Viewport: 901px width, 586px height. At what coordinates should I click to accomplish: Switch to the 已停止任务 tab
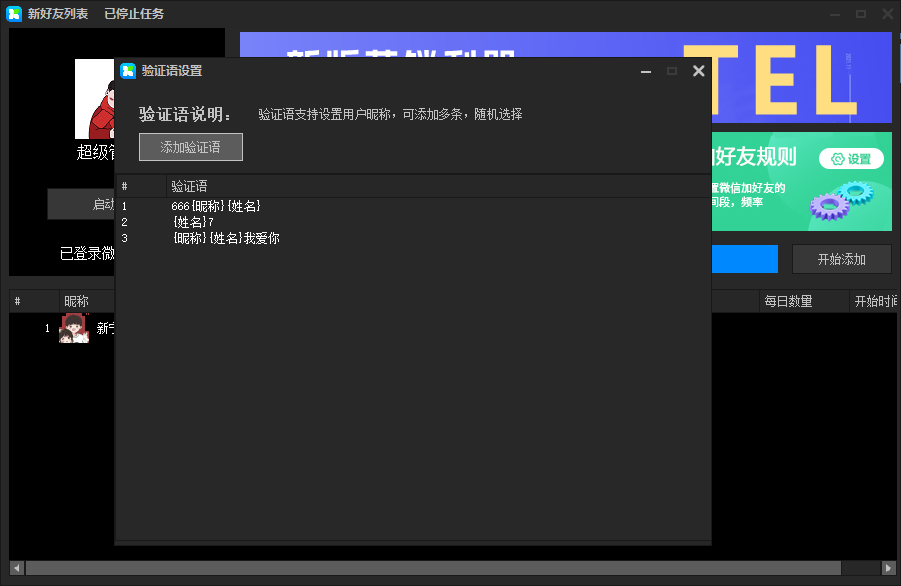coord(132,13)
